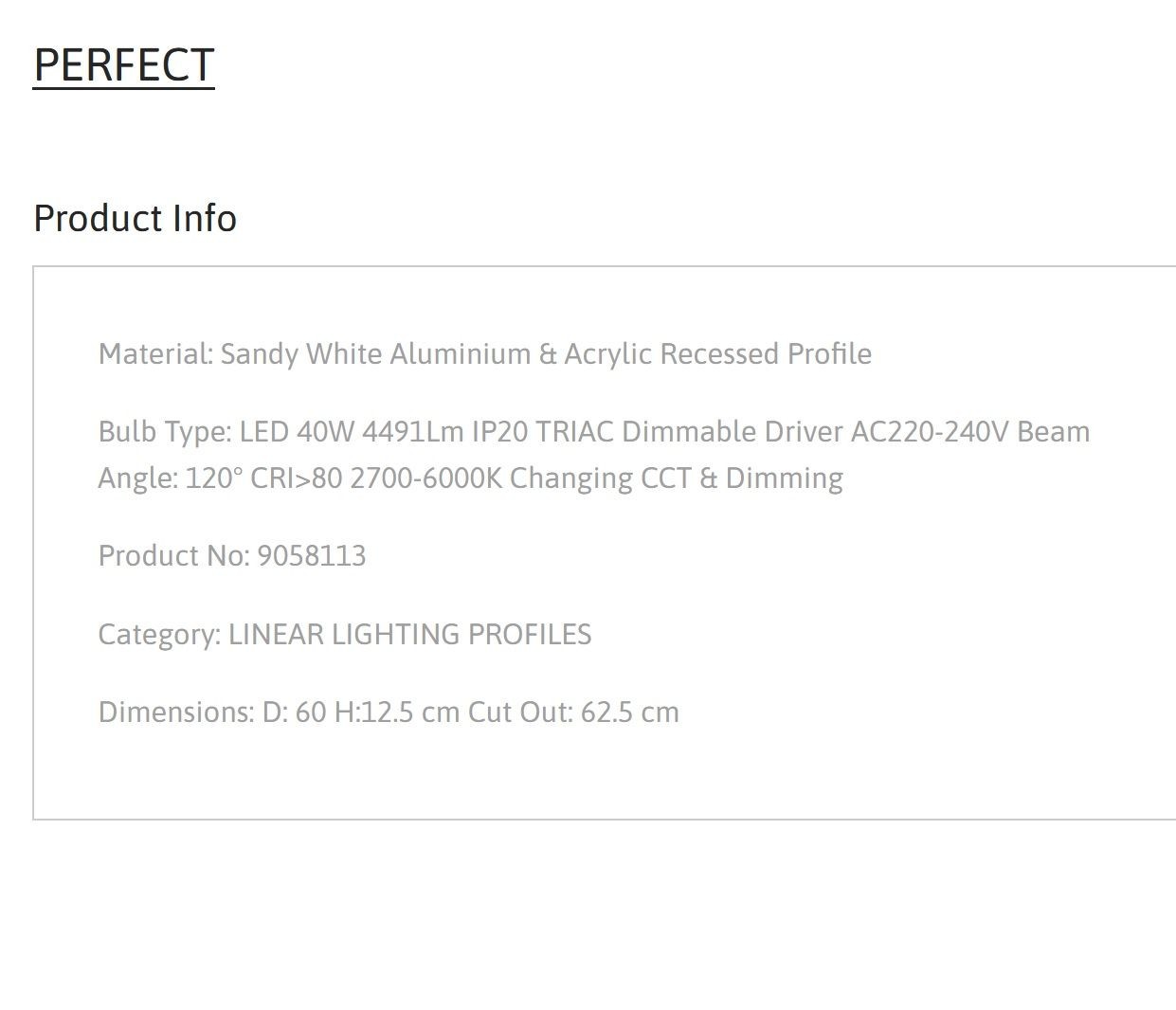This screenshot has height=1010, width=1176.
Task: Click the Angle: 120° text
Action: click(x=171, y=478)
